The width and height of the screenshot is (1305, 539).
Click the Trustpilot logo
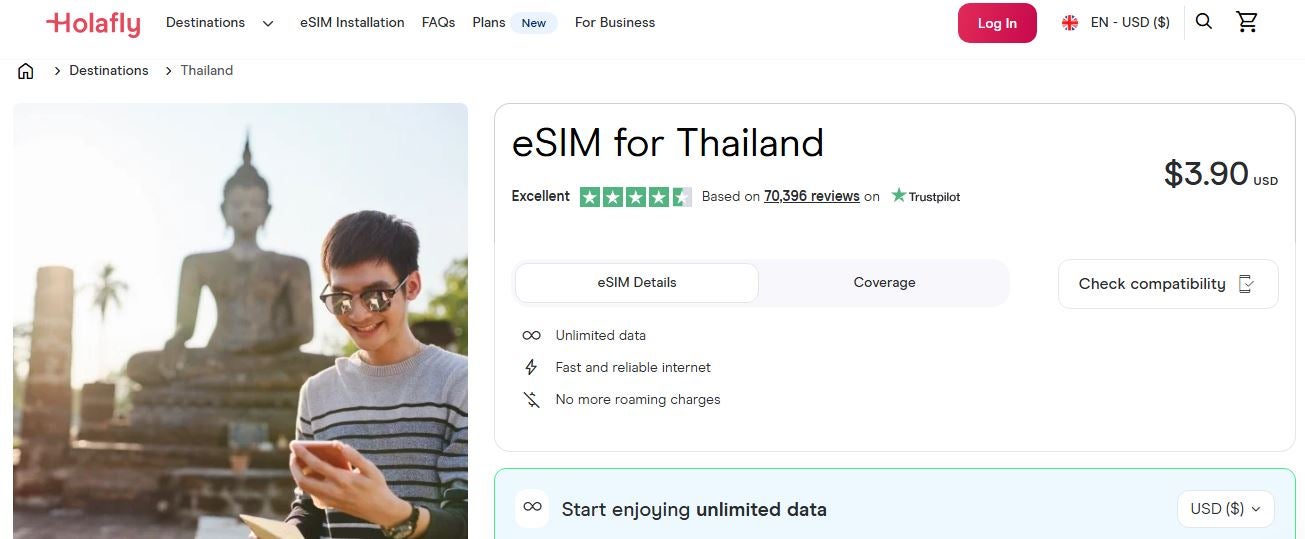pyautogui.click(x=925, y=196)
